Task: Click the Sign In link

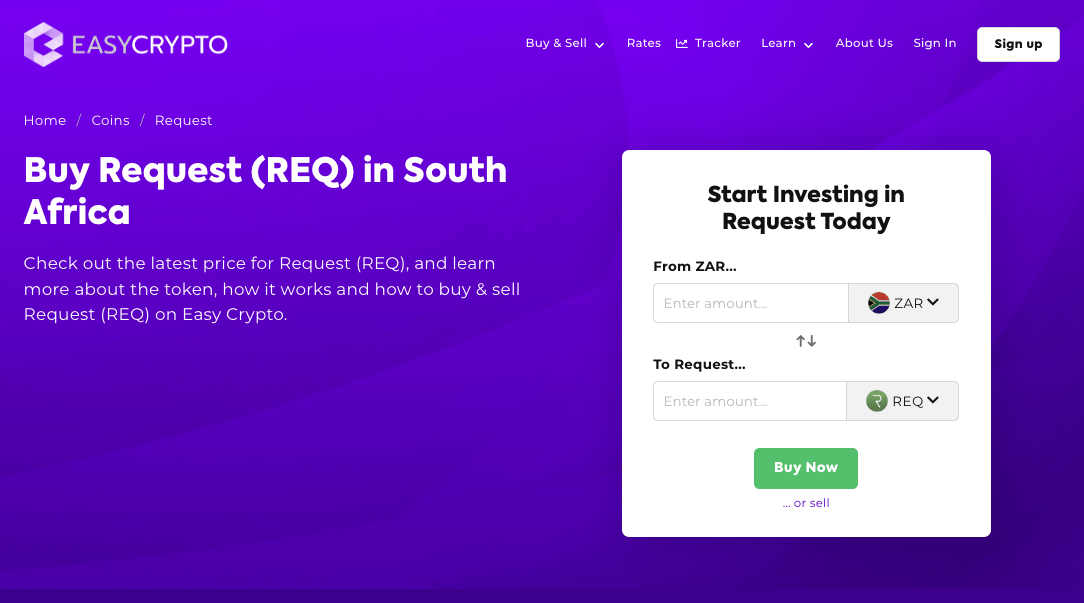Action: point(934,44)
